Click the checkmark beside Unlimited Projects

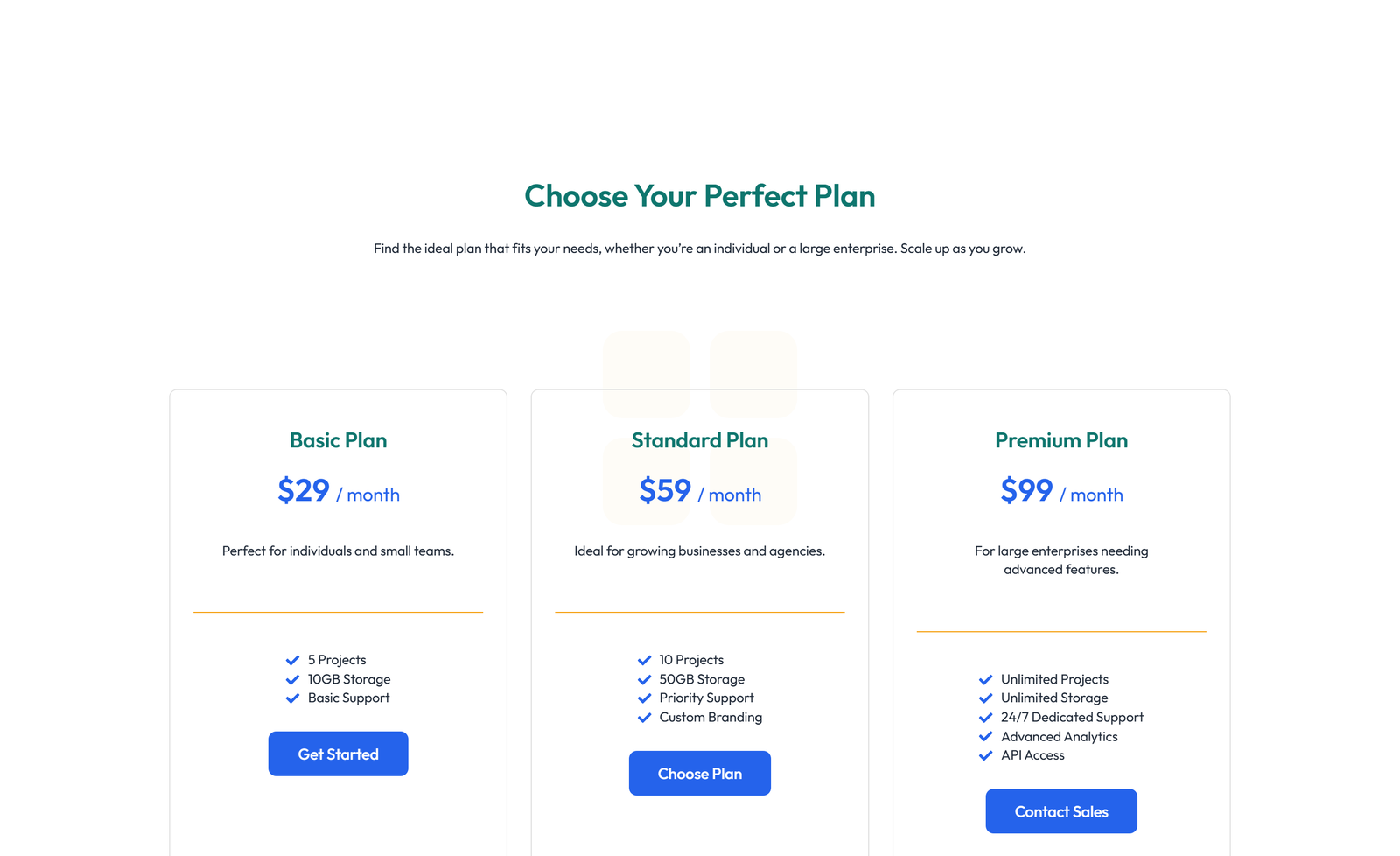tap(984, 679)
